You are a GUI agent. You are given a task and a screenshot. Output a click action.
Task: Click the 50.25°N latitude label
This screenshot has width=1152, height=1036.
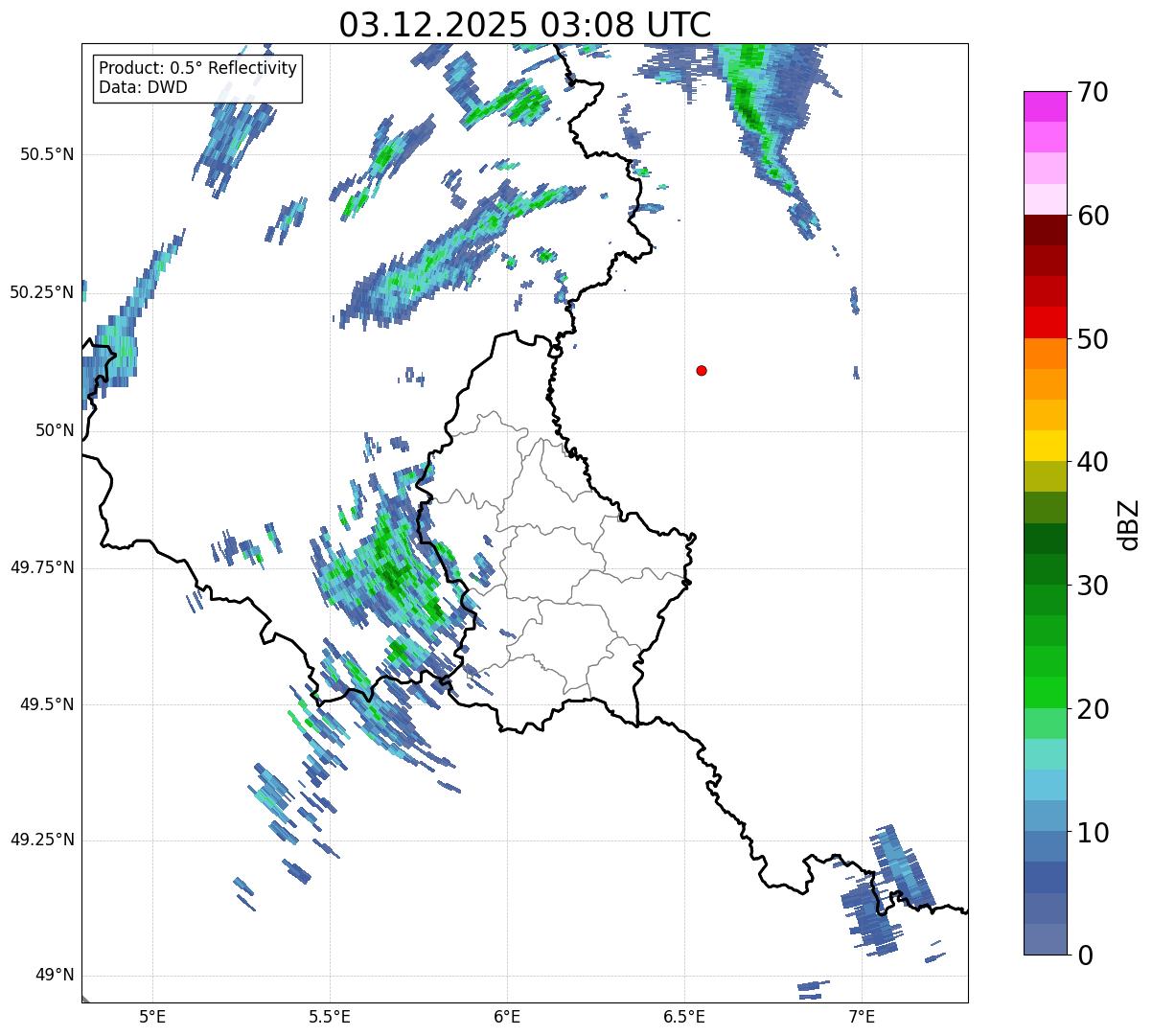tap(42, 292)
